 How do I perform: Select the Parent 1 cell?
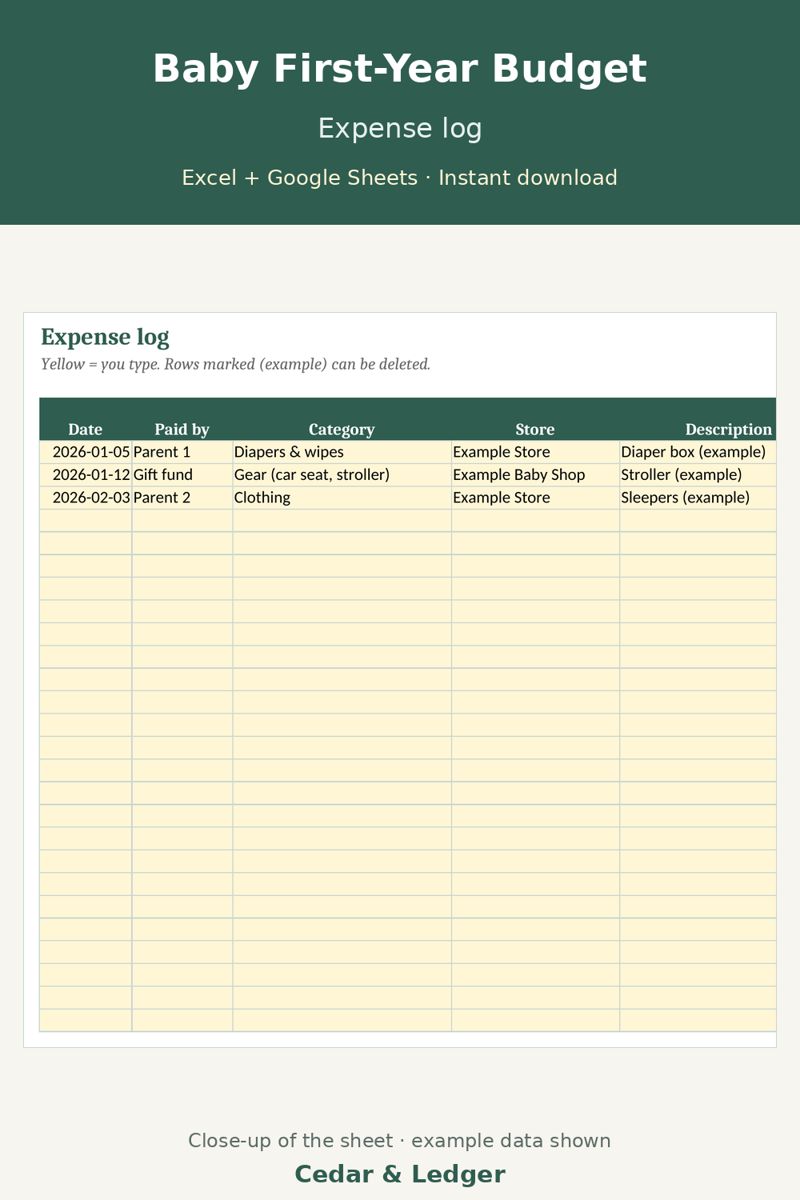click(182, 452)
